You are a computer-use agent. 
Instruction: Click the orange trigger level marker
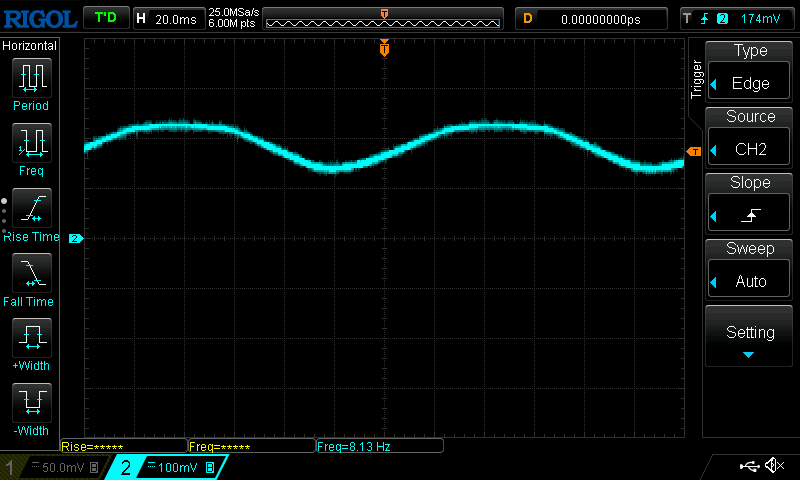[x=693, y=151]
